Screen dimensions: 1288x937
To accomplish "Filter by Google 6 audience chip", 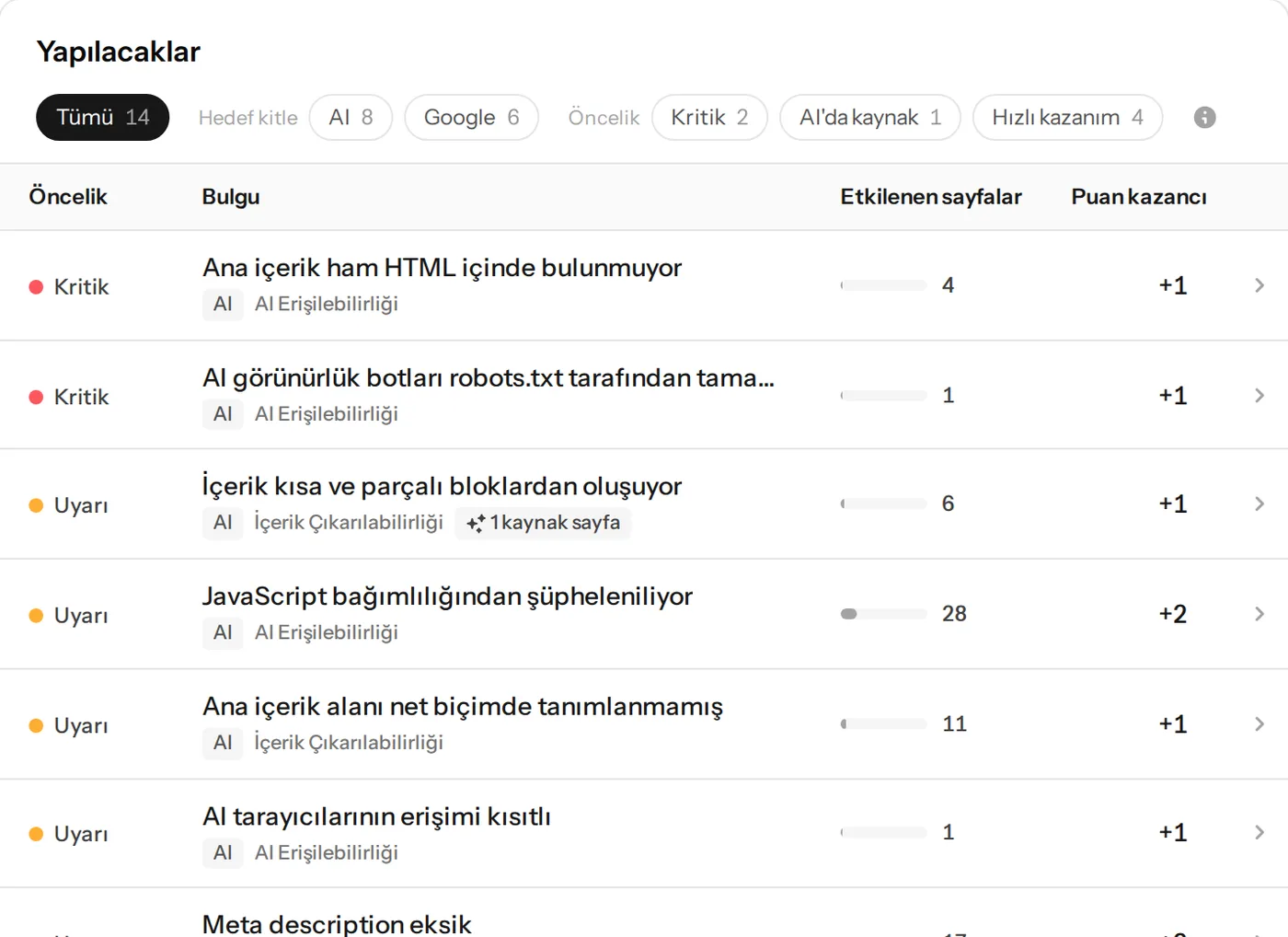I will tap(471, 118).
